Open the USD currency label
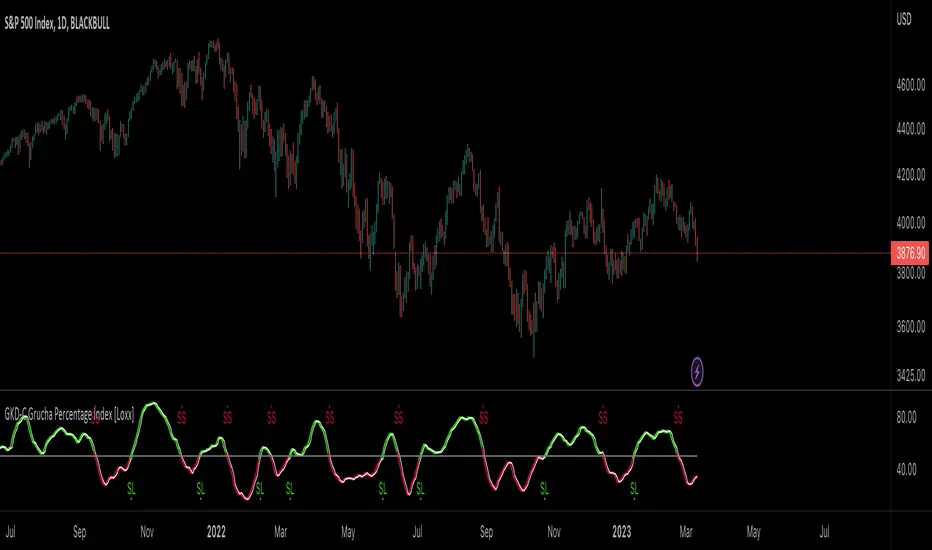Viewport: 932px width, 550px height. pos(903,20)
